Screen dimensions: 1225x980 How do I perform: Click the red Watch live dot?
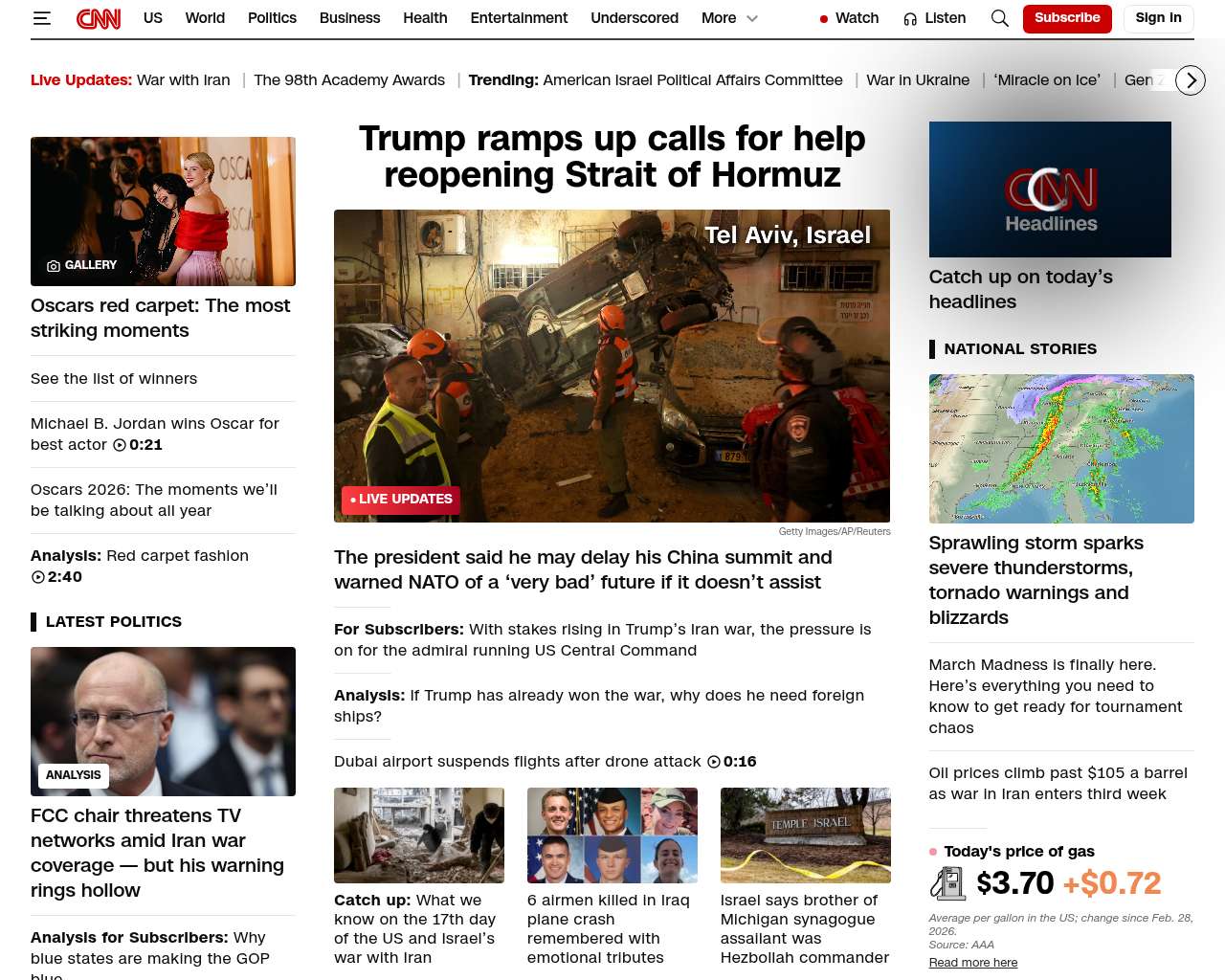(823, 19)
